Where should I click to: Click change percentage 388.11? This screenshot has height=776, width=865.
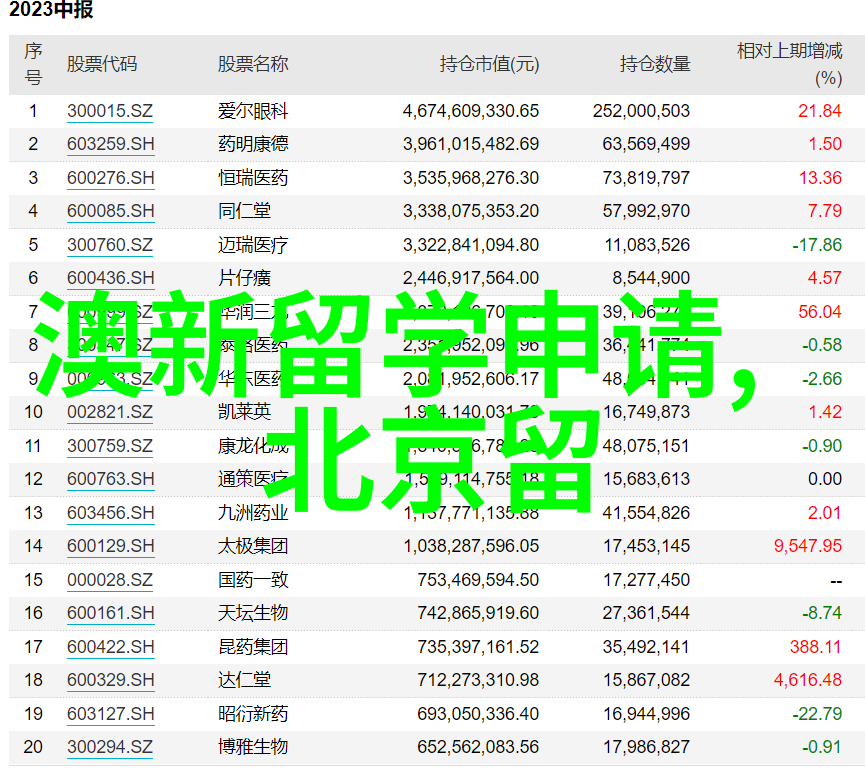[815, 647]
